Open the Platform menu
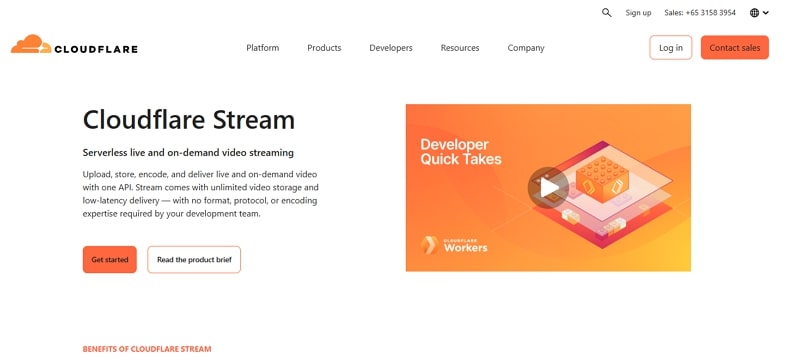Viewport: 800px width, 361px height. pos(263,48)
